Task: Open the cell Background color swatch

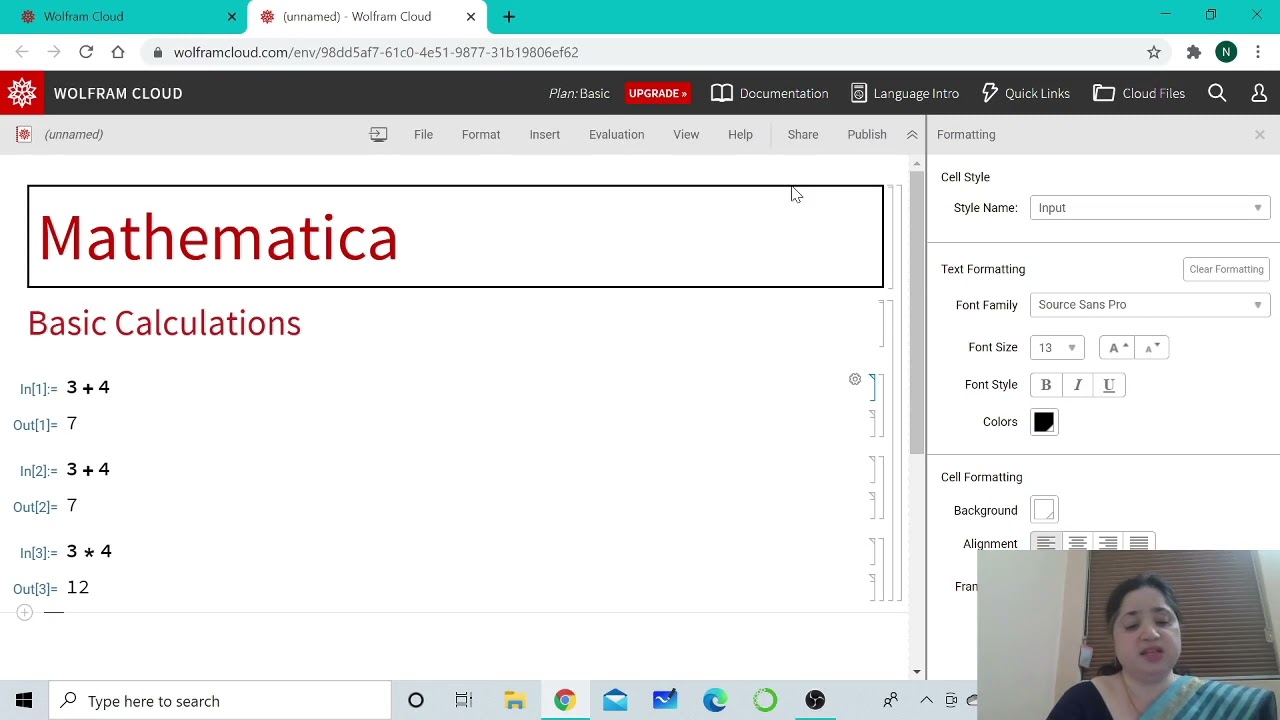Action: tap(1044, 510)
